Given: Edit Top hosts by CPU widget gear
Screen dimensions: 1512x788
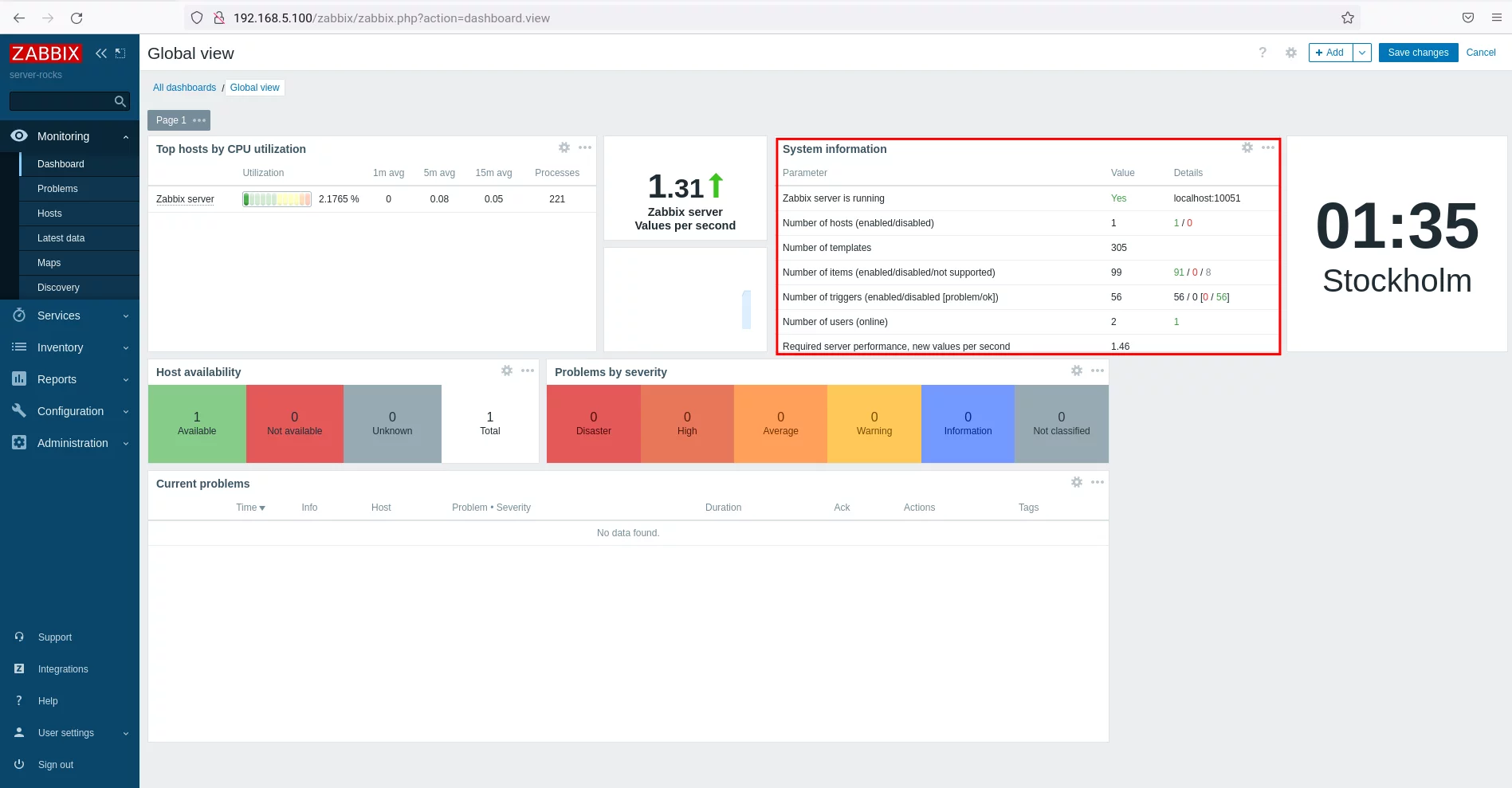Looking at the screenshot, I should [x=564, y=147].
